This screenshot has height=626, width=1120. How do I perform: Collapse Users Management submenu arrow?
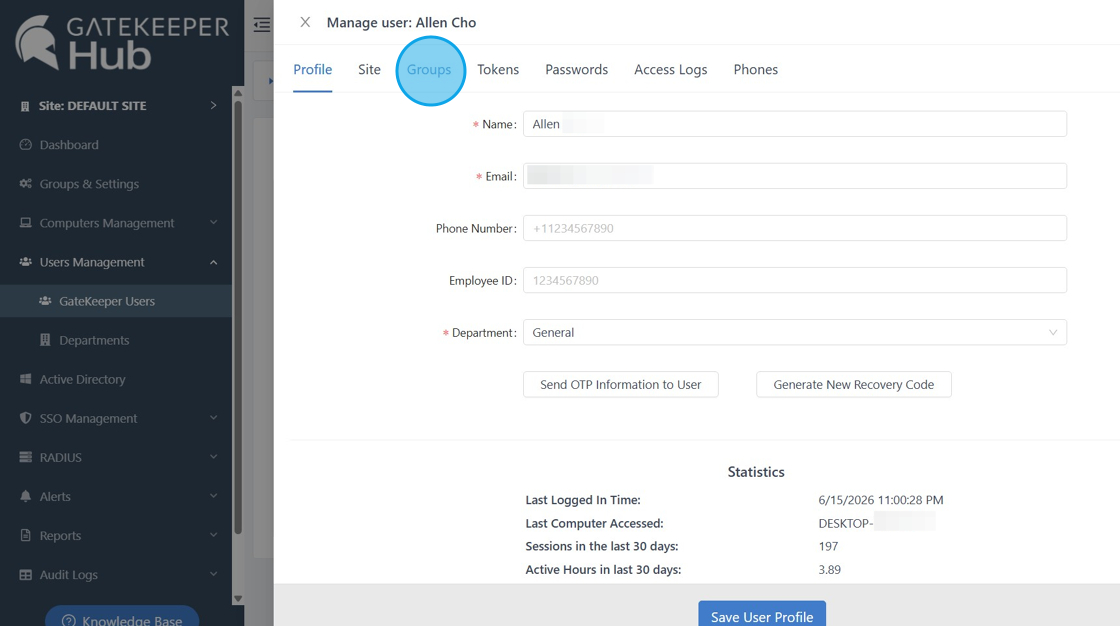[x=213, y=262]
